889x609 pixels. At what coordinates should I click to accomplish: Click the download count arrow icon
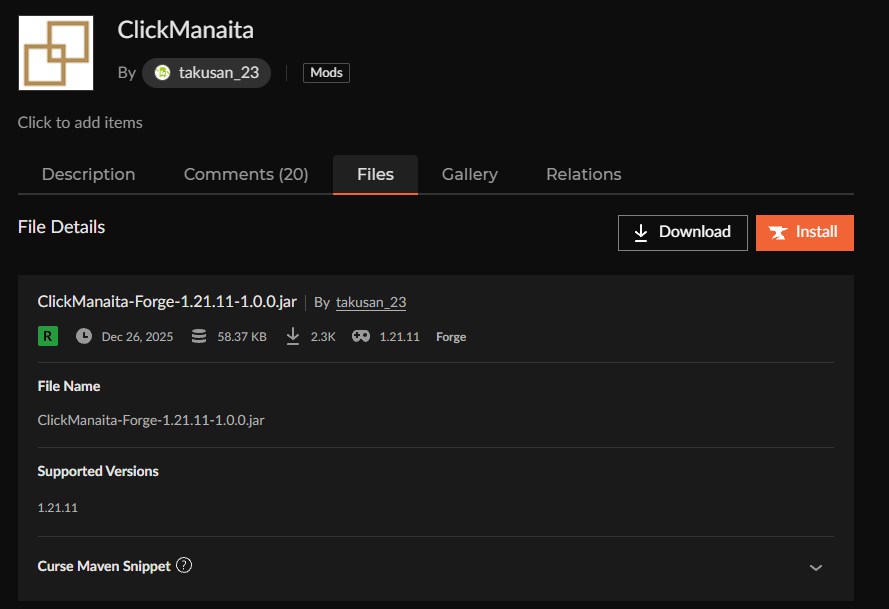[293, 336]
